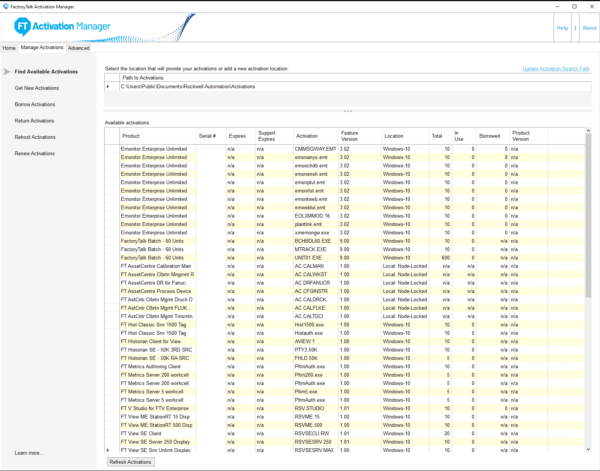The width and height of the screenshot is (600, 471).
Task: Select the RSVSESRV.MAX activation cell
Action: 316,450
